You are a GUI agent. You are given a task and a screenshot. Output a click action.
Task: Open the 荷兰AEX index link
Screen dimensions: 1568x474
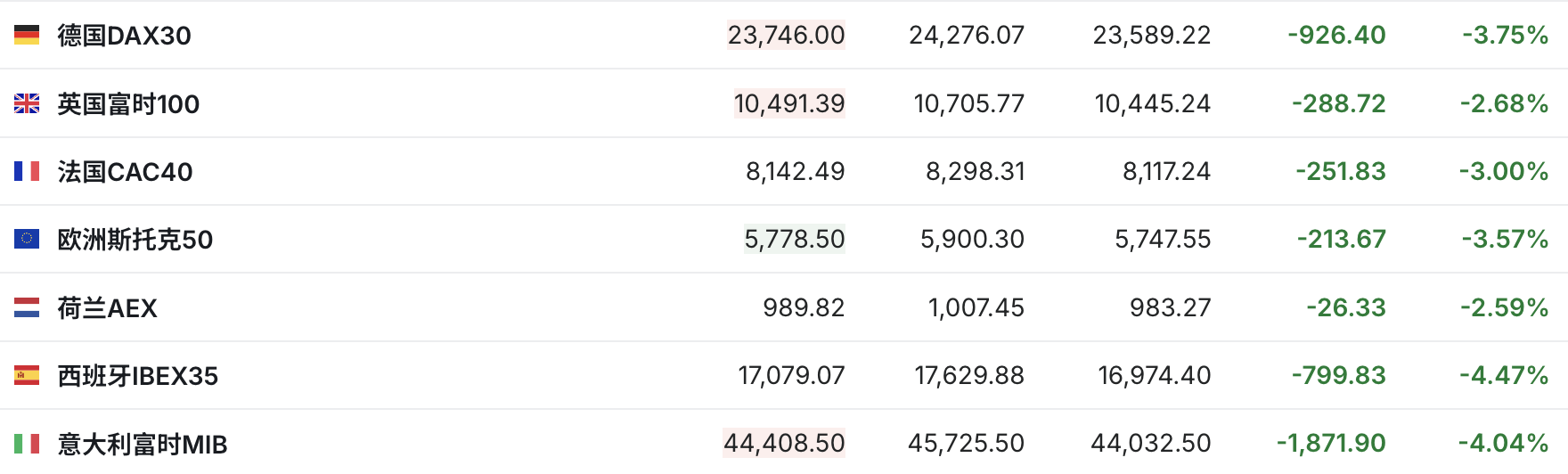[x=107, y=308]
